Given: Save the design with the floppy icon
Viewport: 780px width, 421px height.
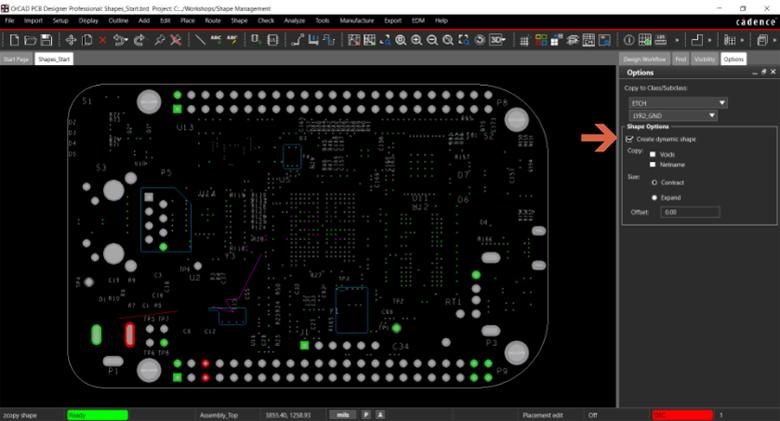Looking at the screenshot, I should (46, 40).
